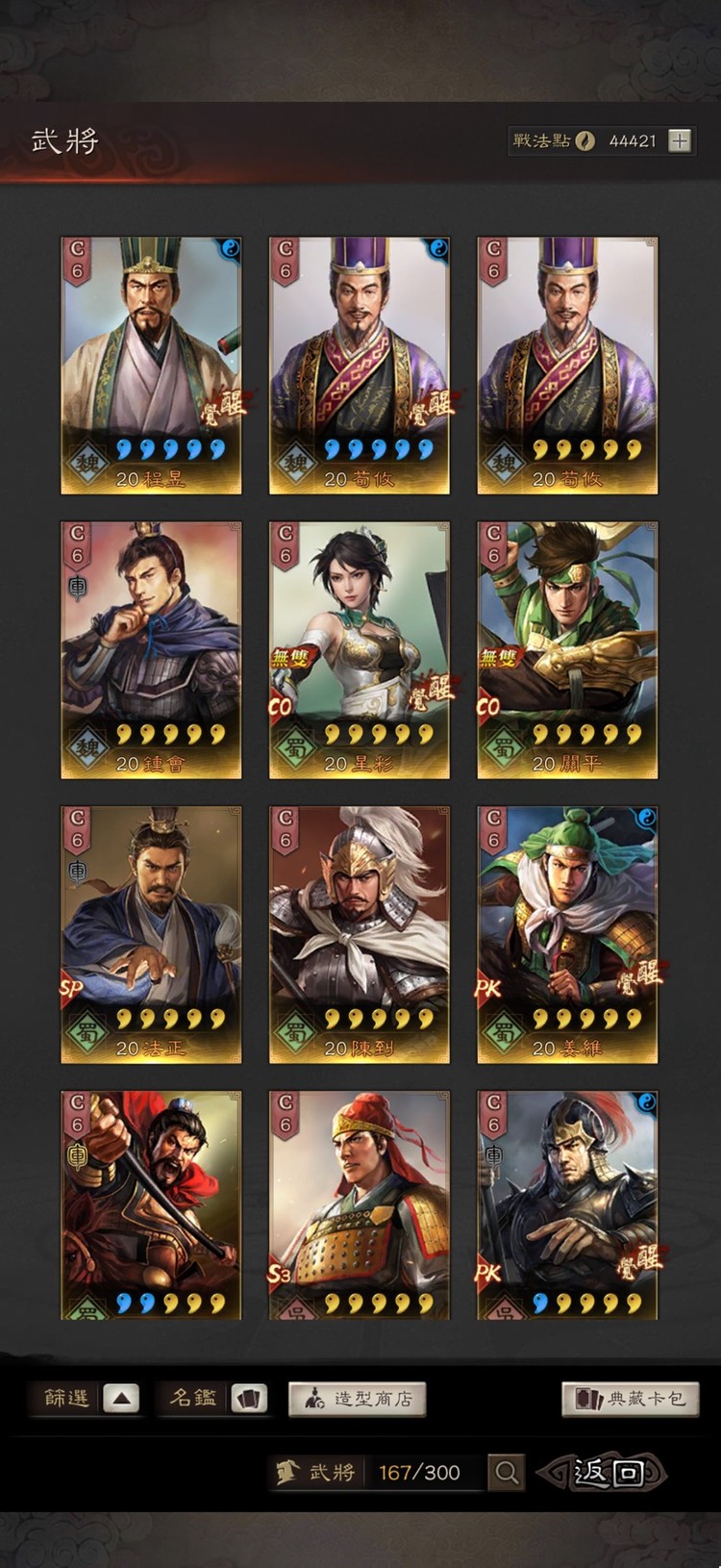Select the 陳到 general card
The width and height of the screenshot is (721, 1568).
[359, 935]
